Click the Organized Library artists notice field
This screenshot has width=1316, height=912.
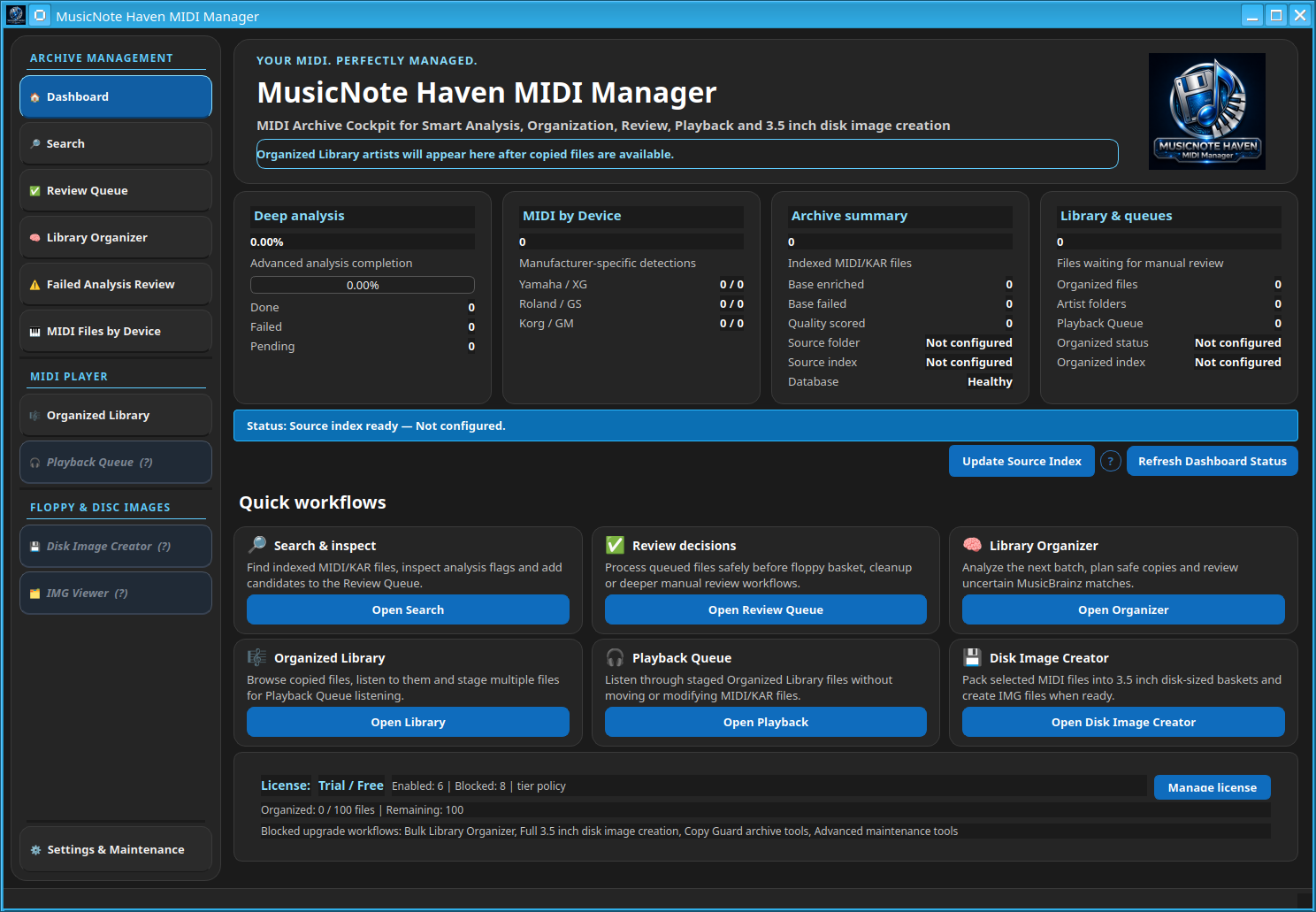687,154
